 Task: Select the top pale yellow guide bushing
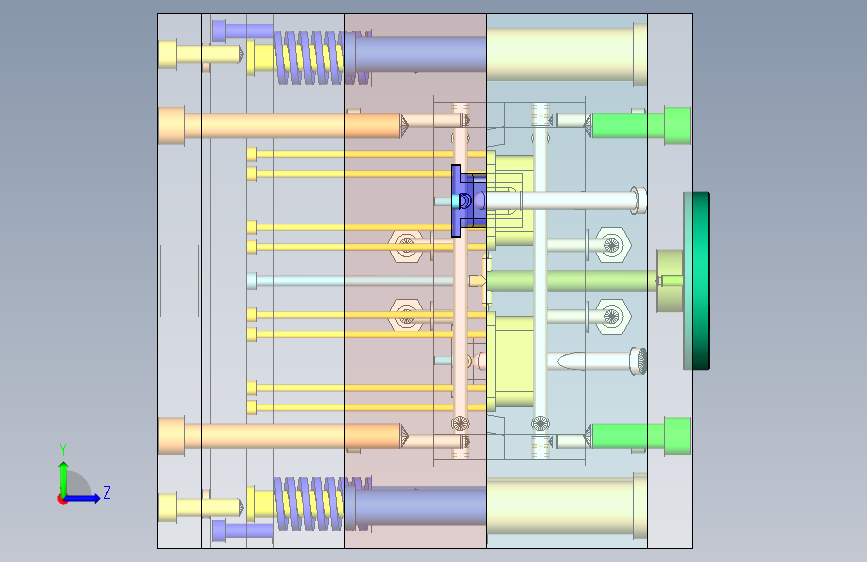click(x=567, y=55)
